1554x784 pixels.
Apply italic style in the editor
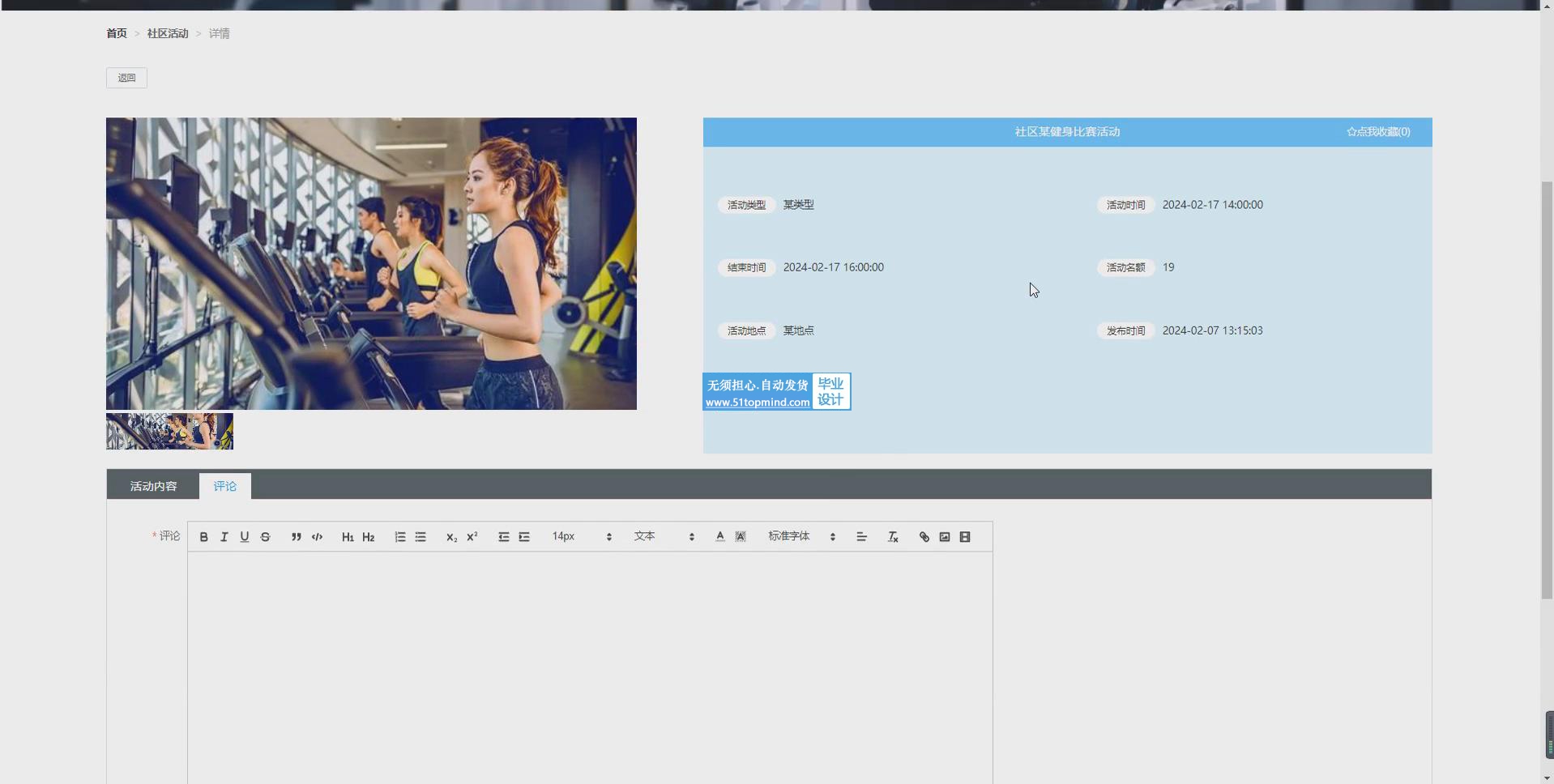224,537
